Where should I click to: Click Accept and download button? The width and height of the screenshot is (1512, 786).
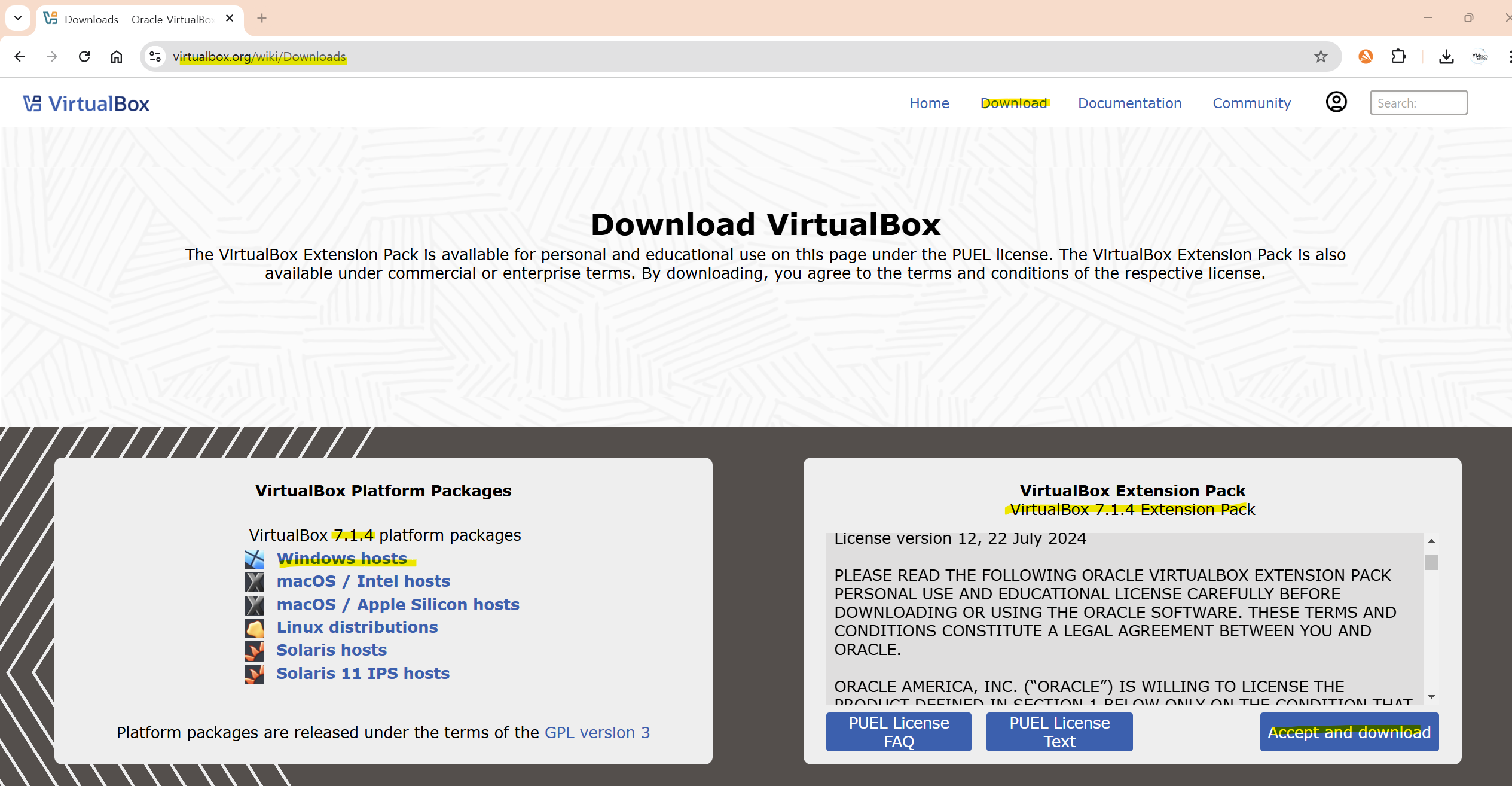(x=1349, y=732)
